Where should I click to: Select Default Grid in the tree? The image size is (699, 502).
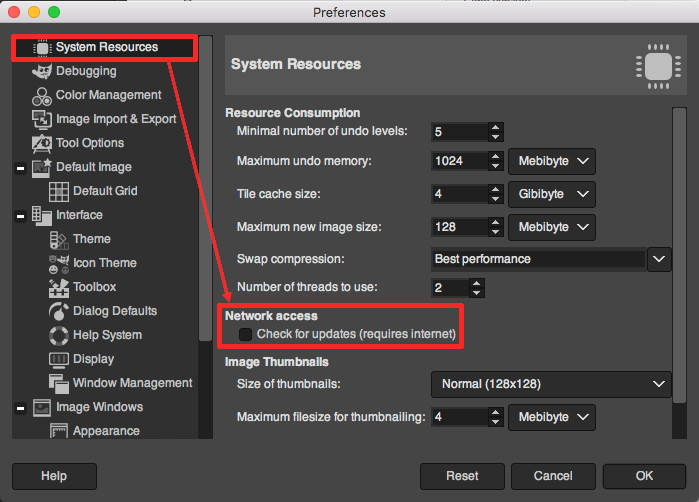coord(105,191)
